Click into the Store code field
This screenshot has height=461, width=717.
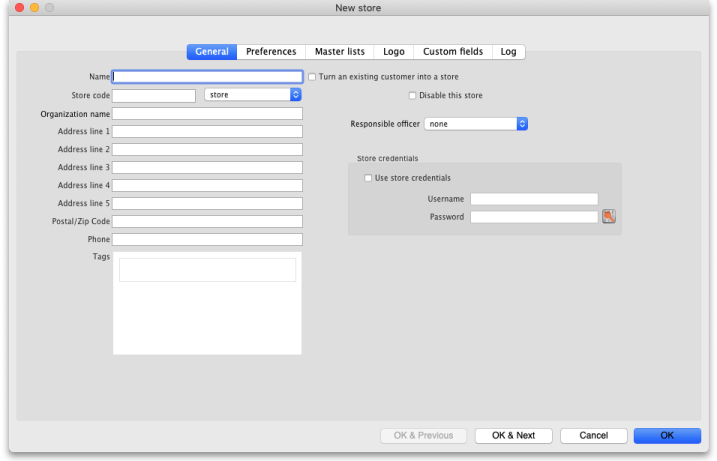[x=154, y=95]
